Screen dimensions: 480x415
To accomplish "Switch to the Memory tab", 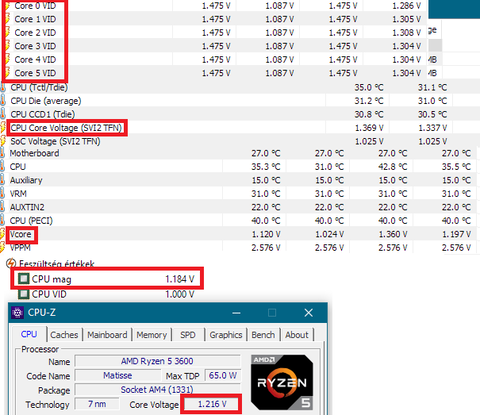I will point(151,335).
